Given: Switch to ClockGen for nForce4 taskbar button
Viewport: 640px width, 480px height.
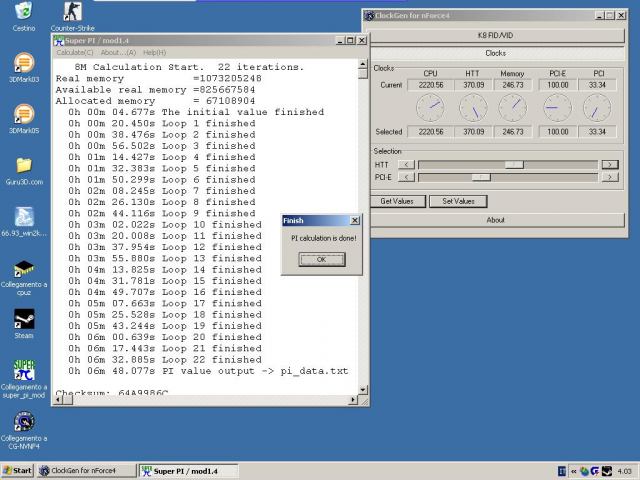Looking at the screenshot, I should coord(86,471).
